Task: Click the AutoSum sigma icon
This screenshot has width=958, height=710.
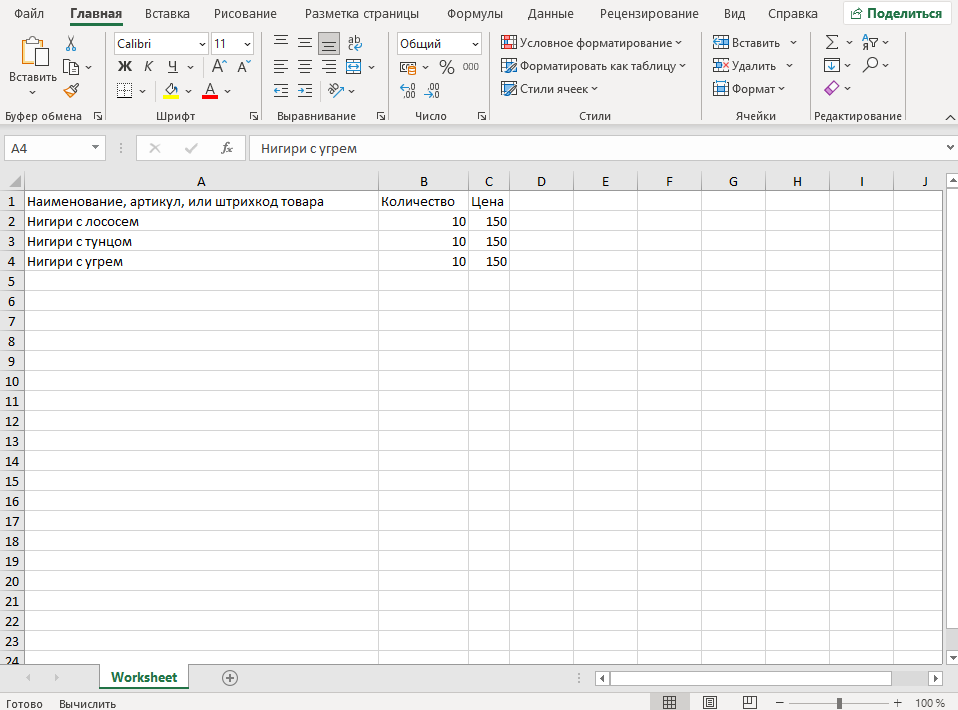Action: 832,43
